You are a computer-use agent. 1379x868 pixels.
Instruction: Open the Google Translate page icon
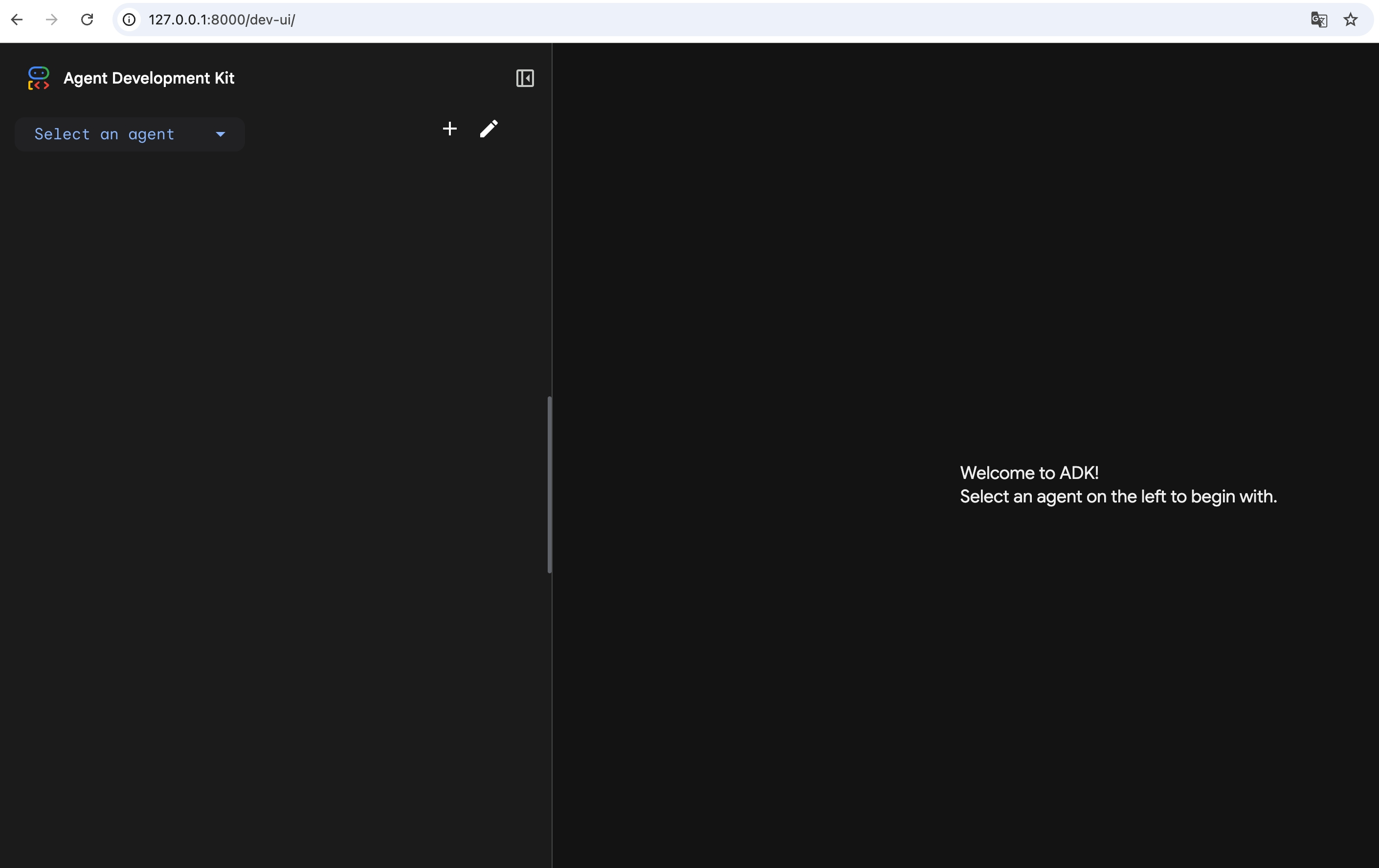pyautogui.click(x=1318, y=20)
